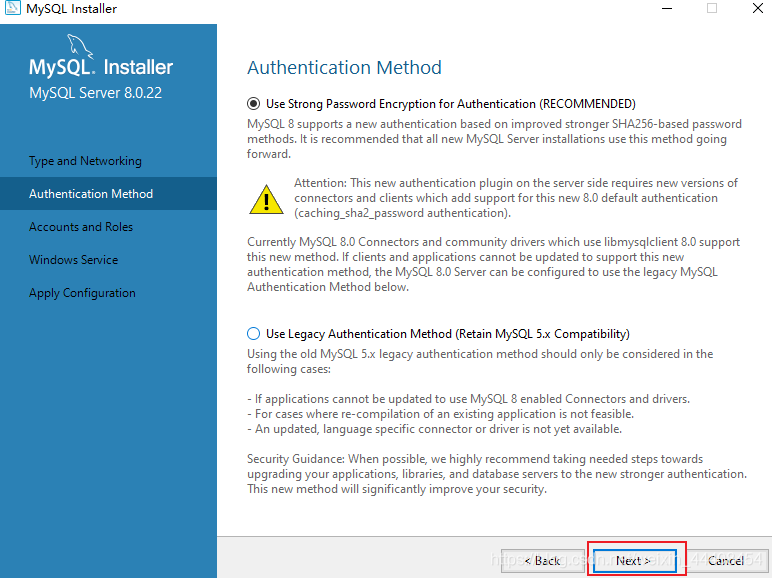Screen dimensions: 772x578
Task: Click the Security Guidance paragraph
Action: [x=497, y=474]
